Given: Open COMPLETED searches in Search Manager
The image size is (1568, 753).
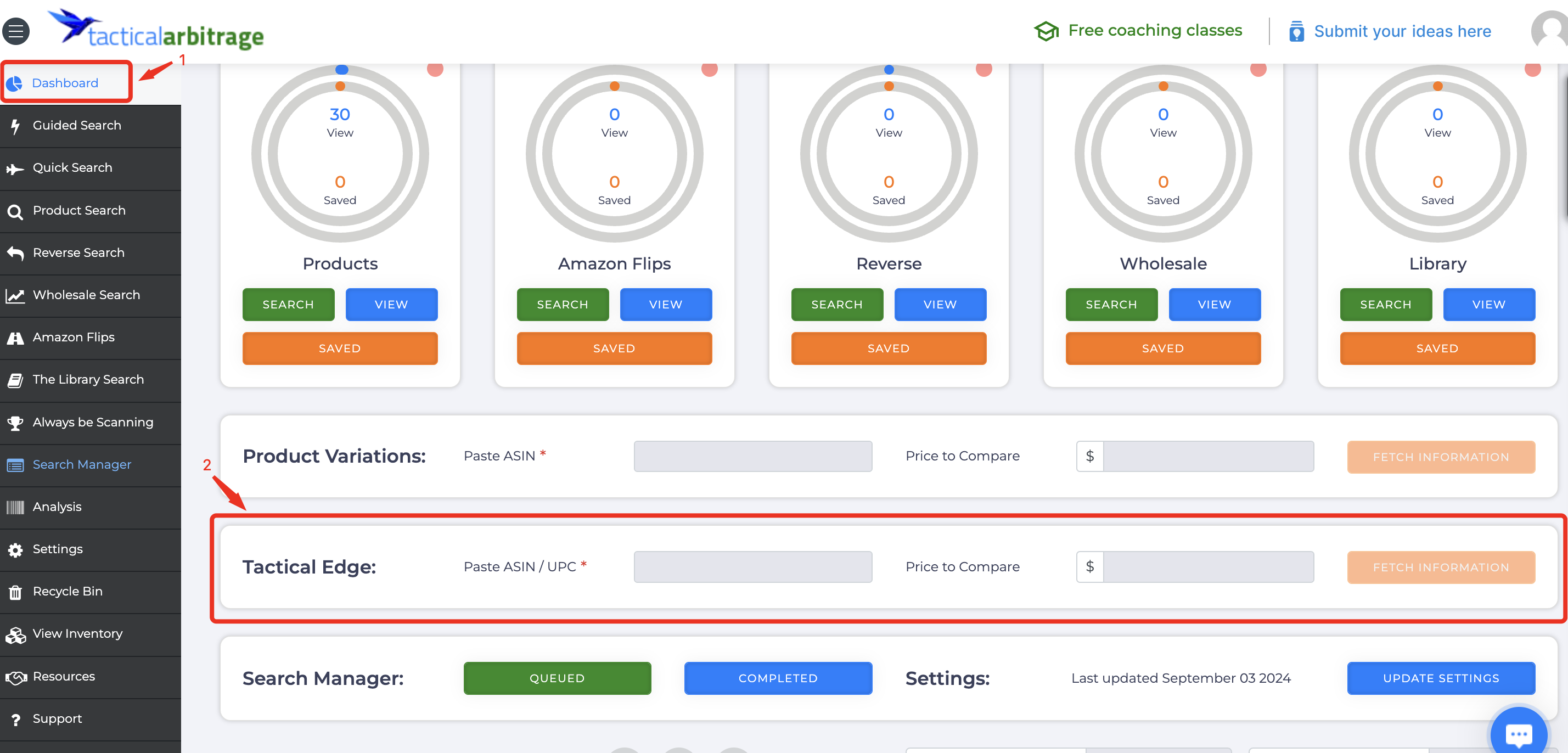Looking at the screenshot, I should click(x=779, y=678).
